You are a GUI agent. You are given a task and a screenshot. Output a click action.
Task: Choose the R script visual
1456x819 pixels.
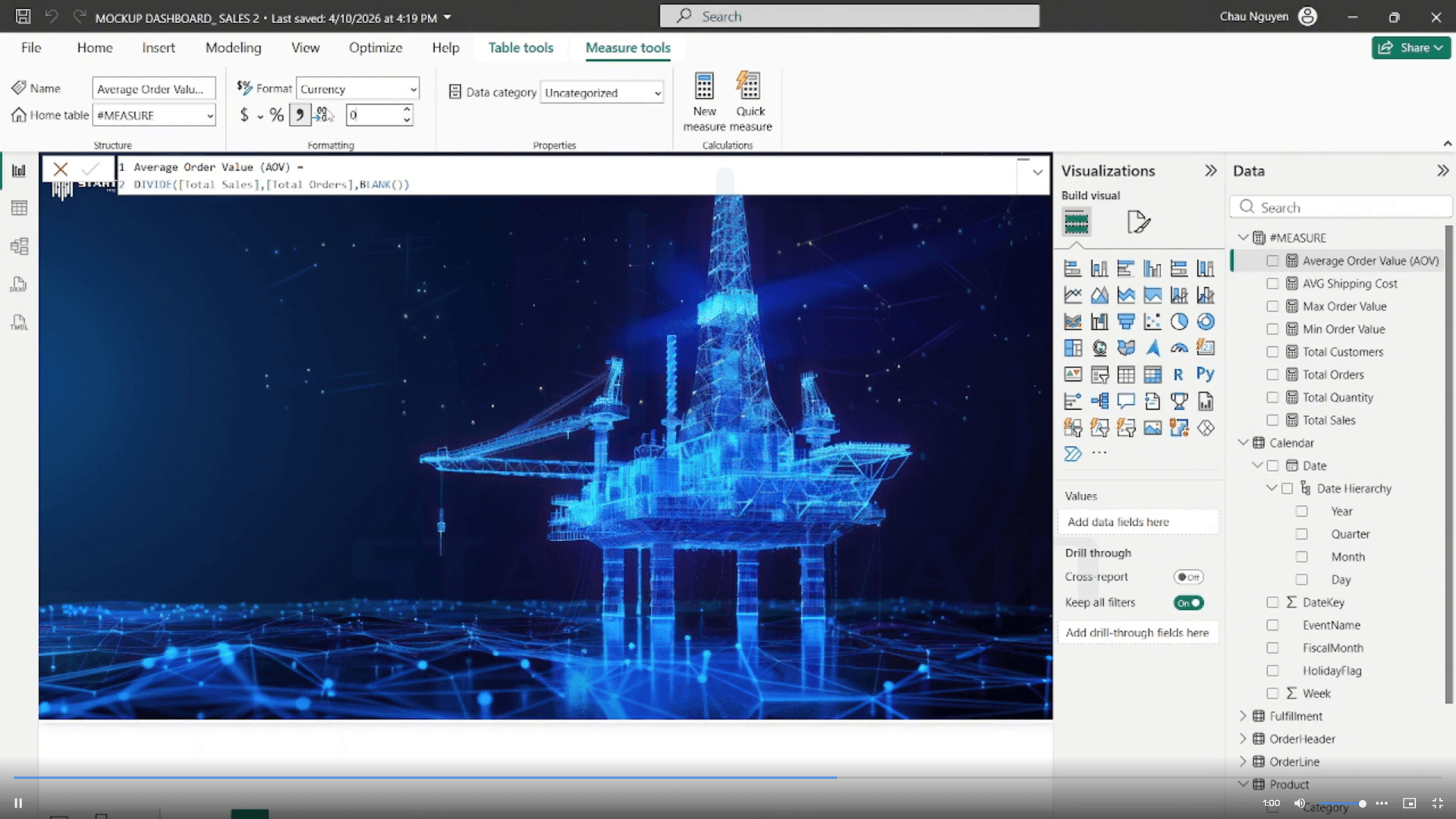tap(1178, 374)
